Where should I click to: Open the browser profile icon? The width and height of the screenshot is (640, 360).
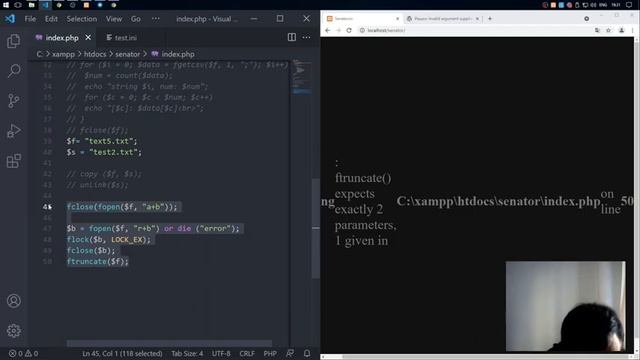click(622, 30)
